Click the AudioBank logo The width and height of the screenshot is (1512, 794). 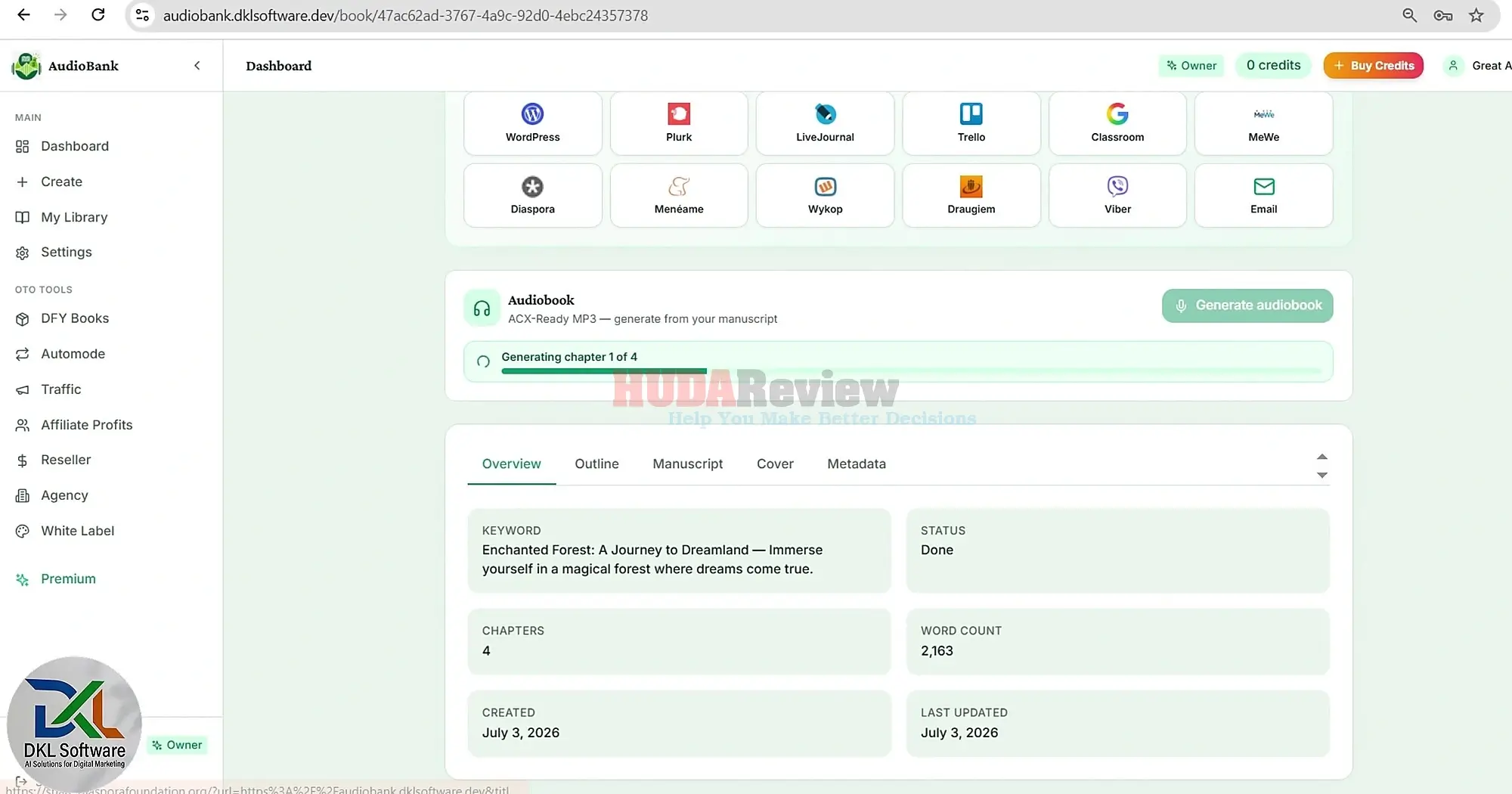tap(26, 66)
